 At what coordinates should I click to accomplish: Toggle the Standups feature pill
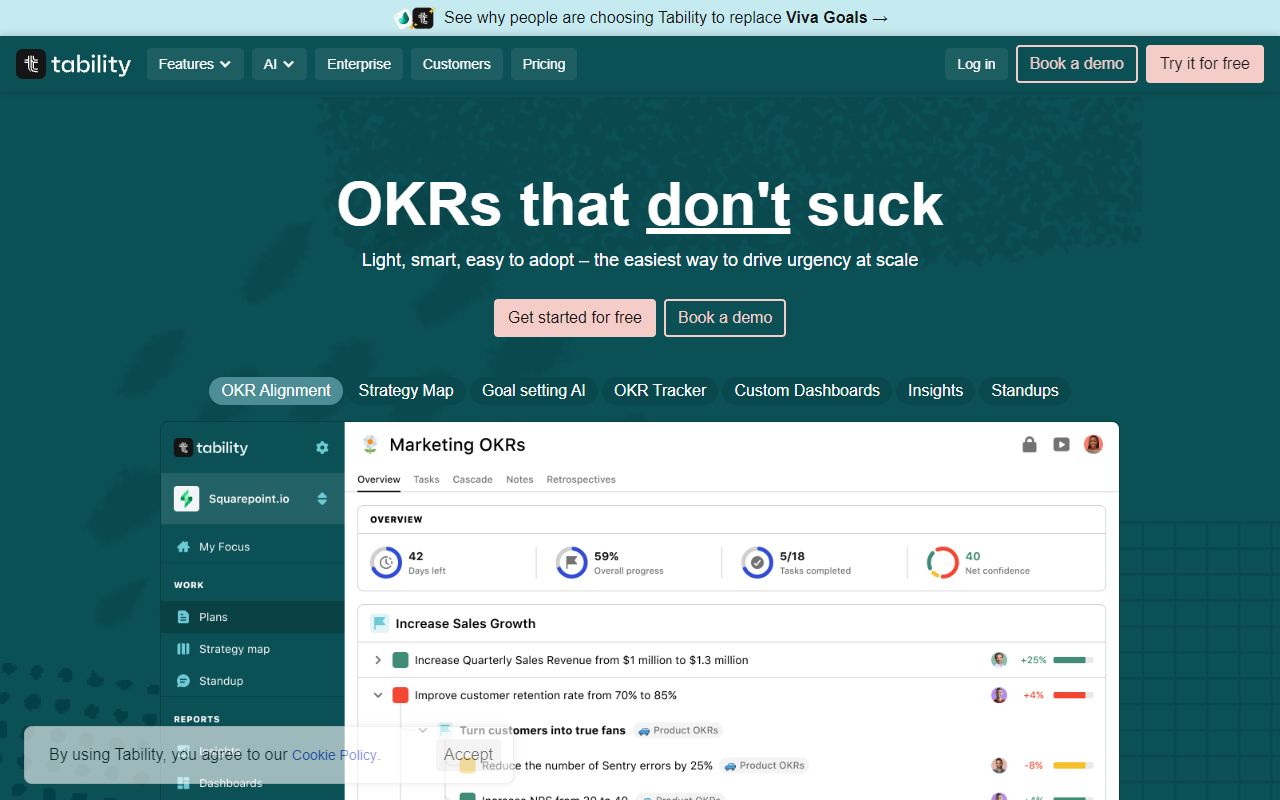1025,390
